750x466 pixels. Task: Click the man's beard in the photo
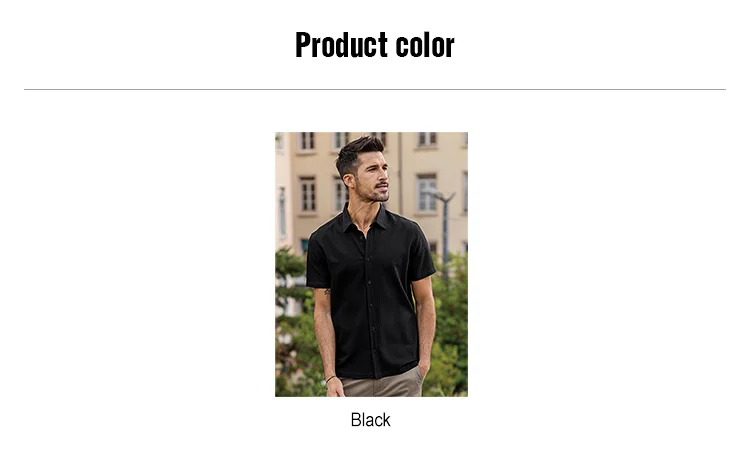click(375, 192)
